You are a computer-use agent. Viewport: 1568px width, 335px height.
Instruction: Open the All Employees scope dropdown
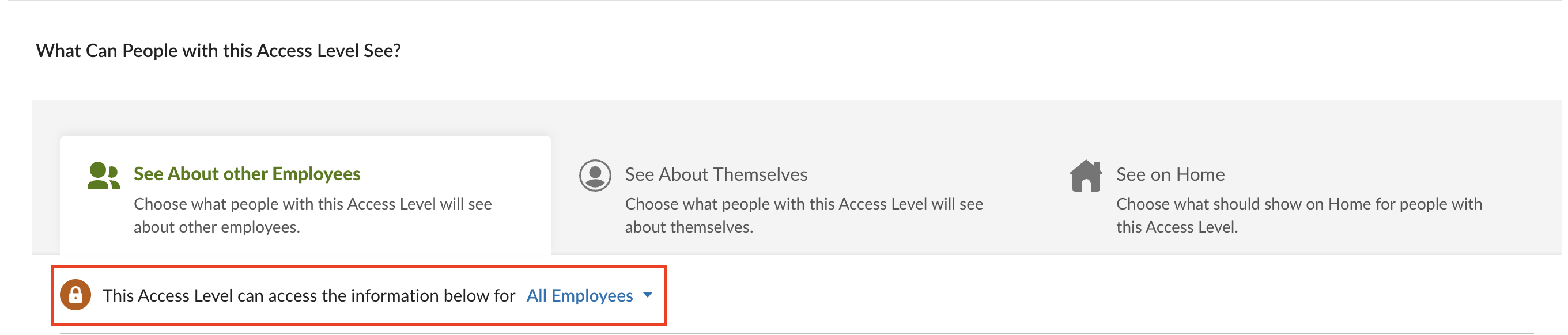(x=580, y=295)
